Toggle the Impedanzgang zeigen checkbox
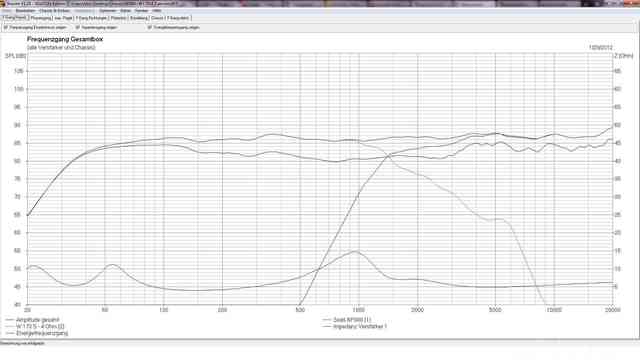640x360 pixels. tap(97, 27)
